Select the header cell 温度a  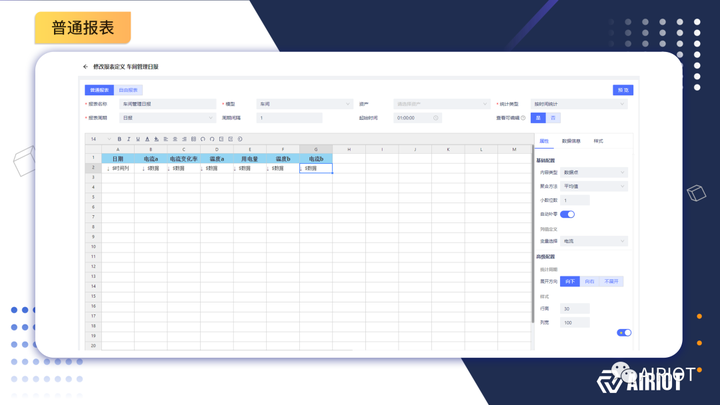[x=217, y=159]
